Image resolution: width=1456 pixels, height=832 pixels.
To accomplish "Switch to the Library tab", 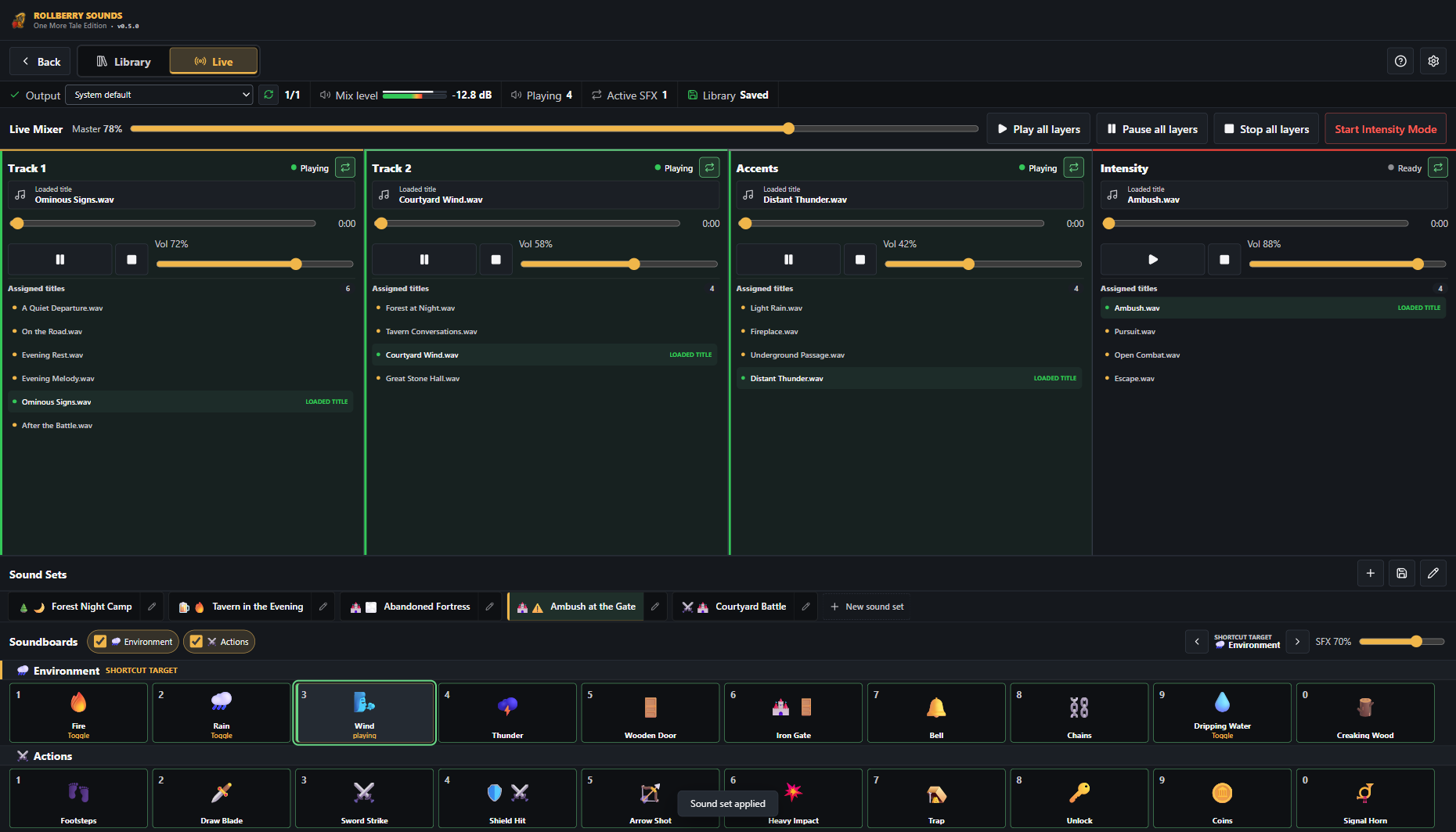I will [124, 61].
